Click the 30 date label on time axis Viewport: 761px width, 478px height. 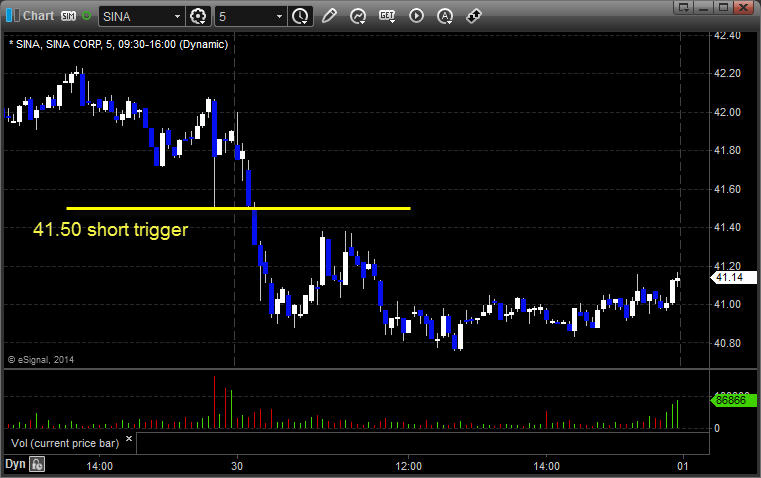point(237,466)
